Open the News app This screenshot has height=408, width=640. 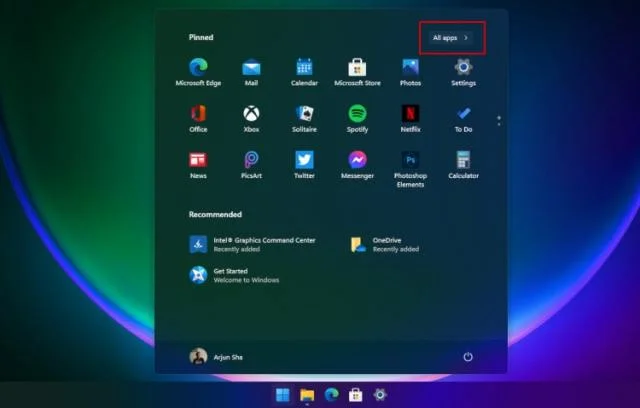tap(198, 165)
